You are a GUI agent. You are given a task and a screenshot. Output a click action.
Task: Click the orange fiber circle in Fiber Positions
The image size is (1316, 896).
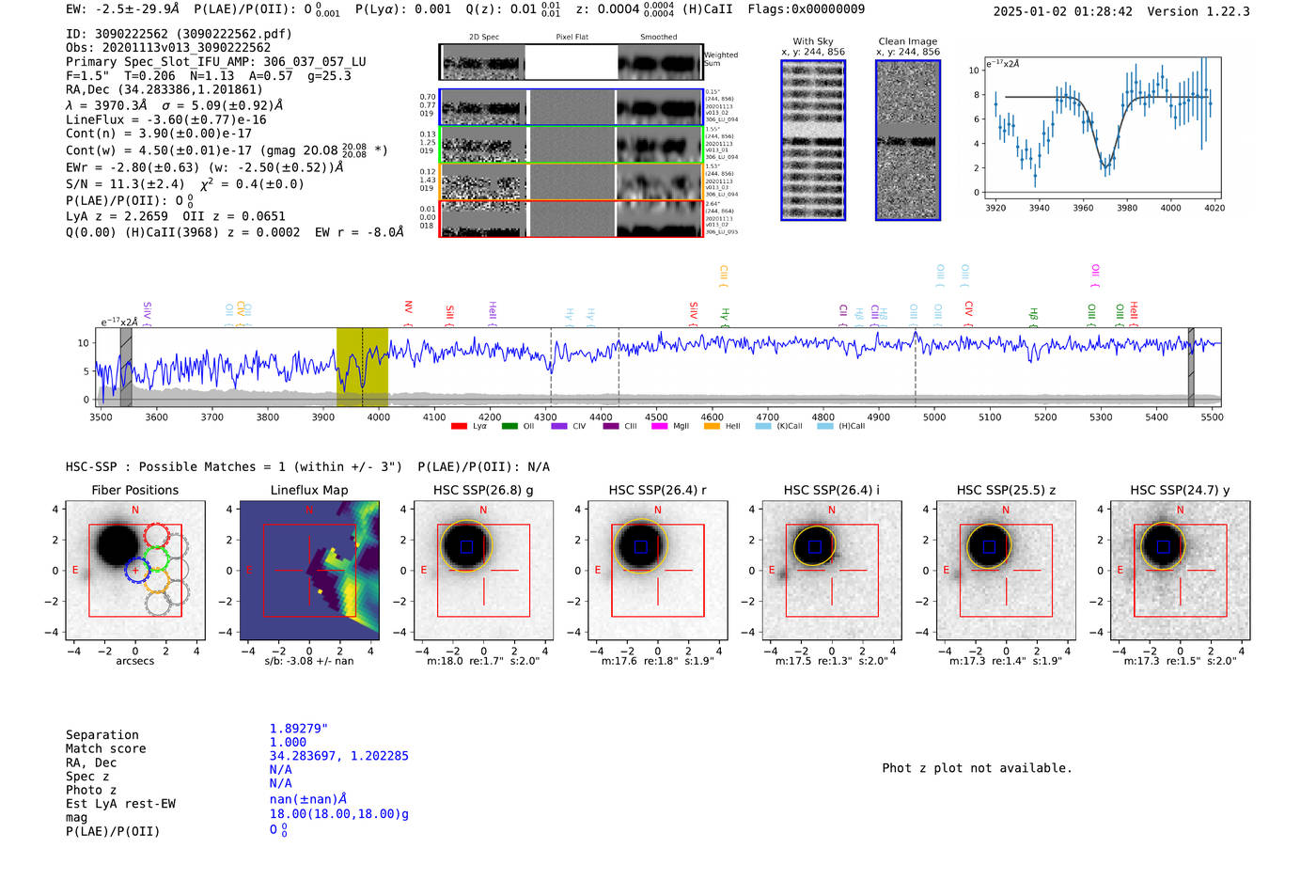[156, 579]
